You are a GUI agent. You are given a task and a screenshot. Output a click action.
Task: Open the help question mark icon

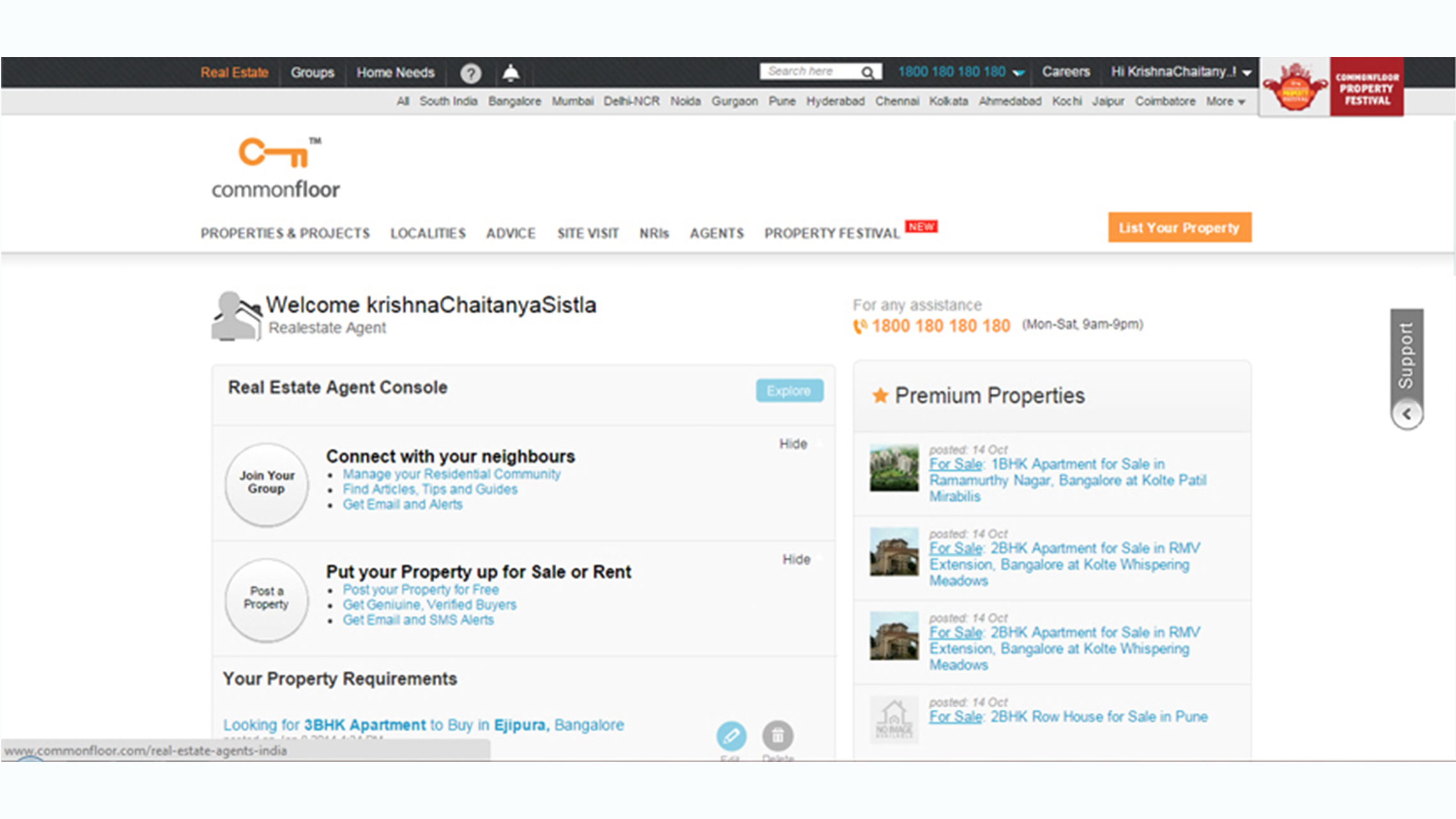471,73
